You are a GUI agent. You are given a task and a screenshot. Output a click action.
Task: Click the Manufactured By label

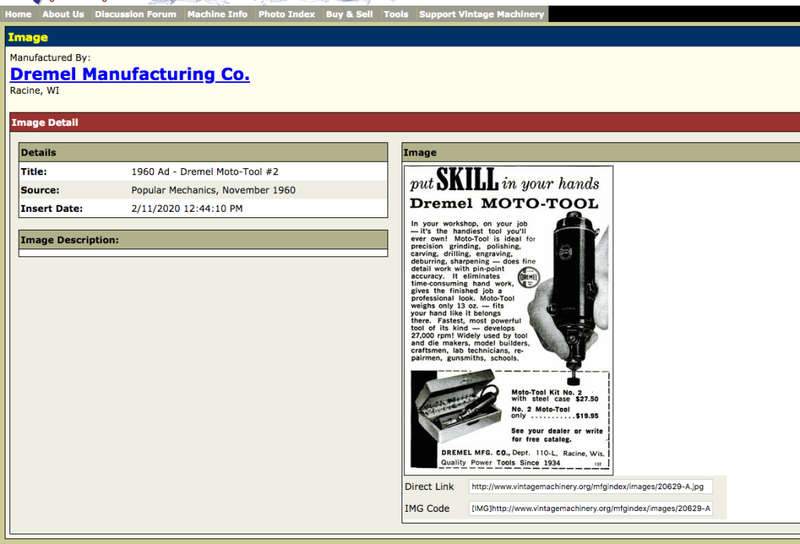pos(50,58)
